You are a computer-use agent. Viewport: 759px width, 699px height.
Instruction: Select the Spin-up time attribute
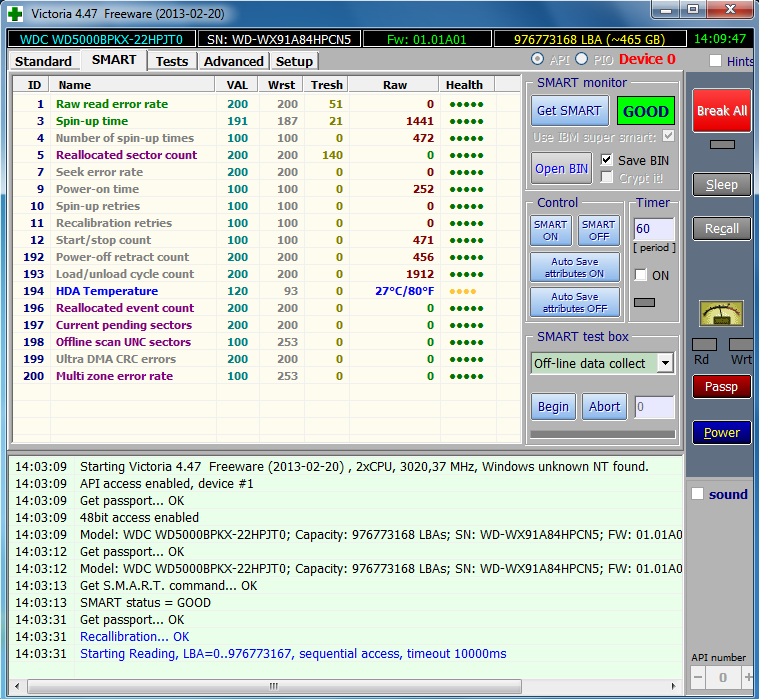(x=266, y=121)
